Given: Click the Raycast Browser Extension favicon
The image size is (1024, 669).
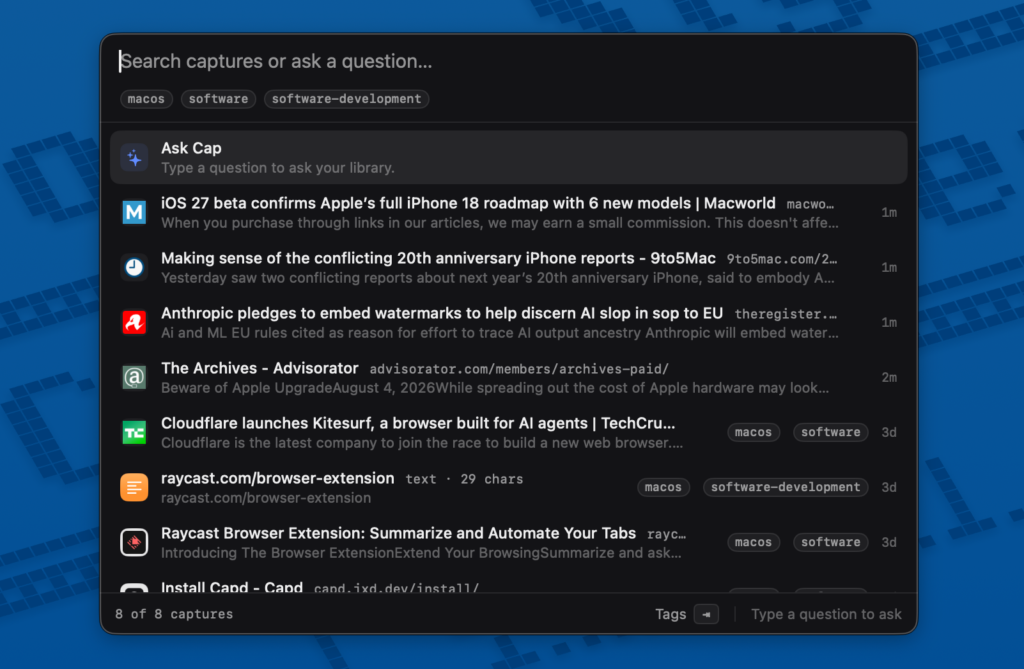Looking at the screenshot, I should [x=135, y=542].
